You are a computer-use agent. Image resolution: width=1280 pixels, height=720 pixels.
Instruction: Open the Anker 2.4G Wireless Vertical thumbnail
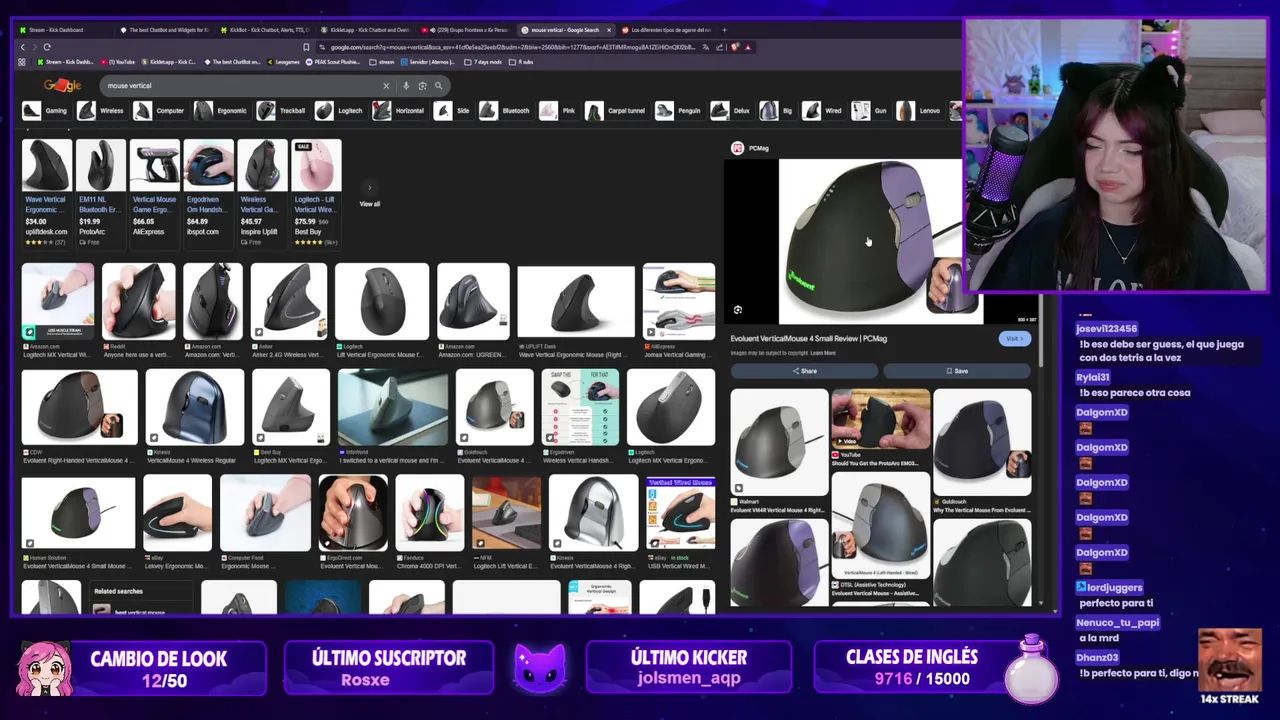(x=289, y=301)
